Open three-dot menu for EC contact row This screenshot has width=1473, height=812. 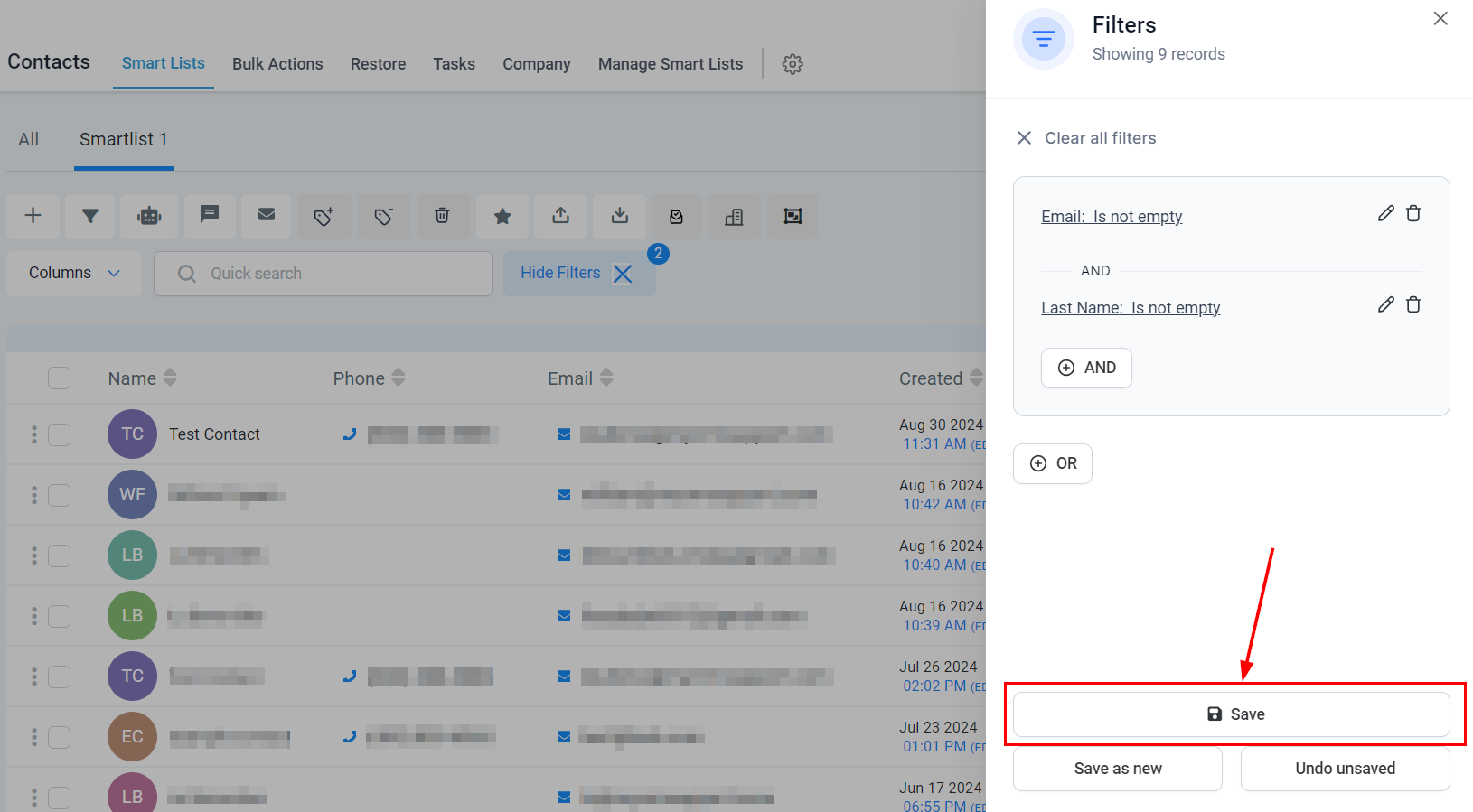click(x=34, y=737)
